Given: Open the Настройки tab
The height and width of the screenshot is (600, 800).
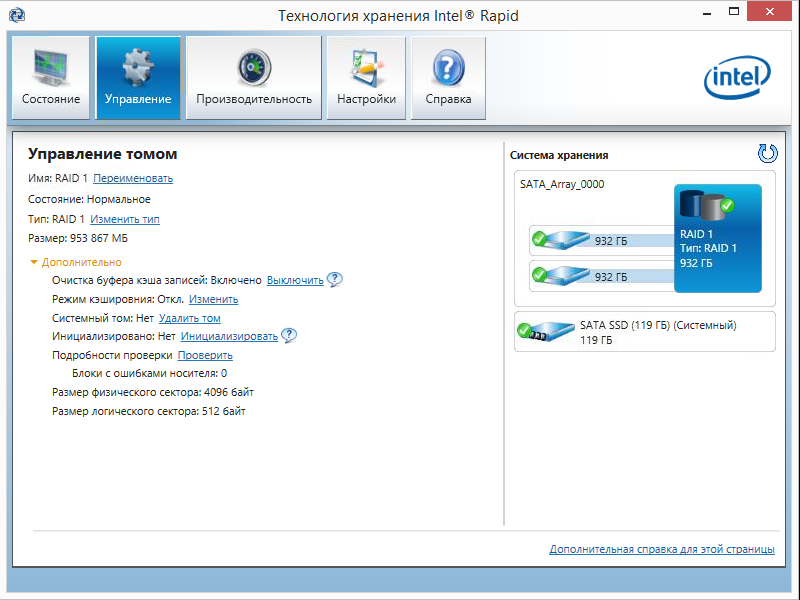Looking at the screenshot, I should 366,78.
